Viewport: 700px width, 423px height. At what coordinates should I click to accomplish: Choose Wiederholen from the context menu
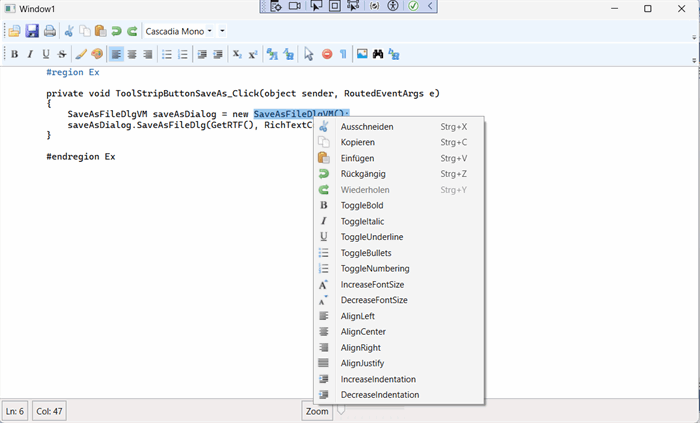click(x=399, y=190)
